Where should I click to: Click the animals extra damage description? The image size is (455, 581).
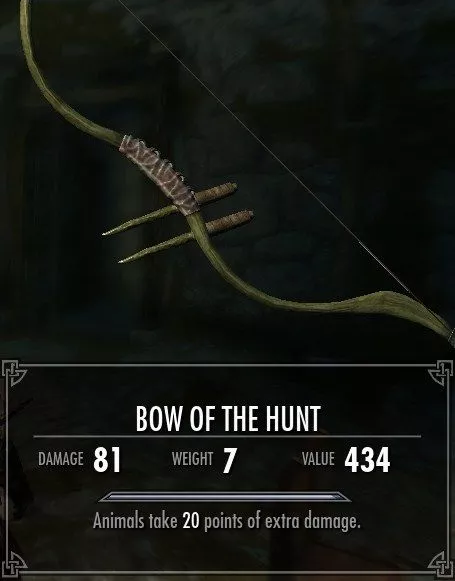point(226,522)
